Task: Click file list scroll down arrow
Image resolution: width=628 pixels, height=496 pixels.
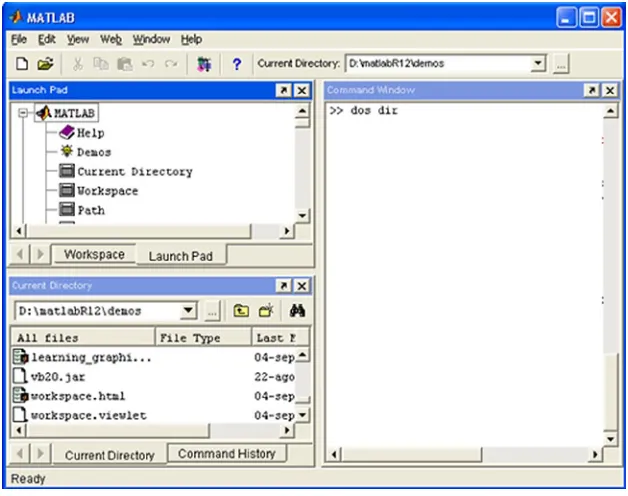Action: tap(302, 415)
